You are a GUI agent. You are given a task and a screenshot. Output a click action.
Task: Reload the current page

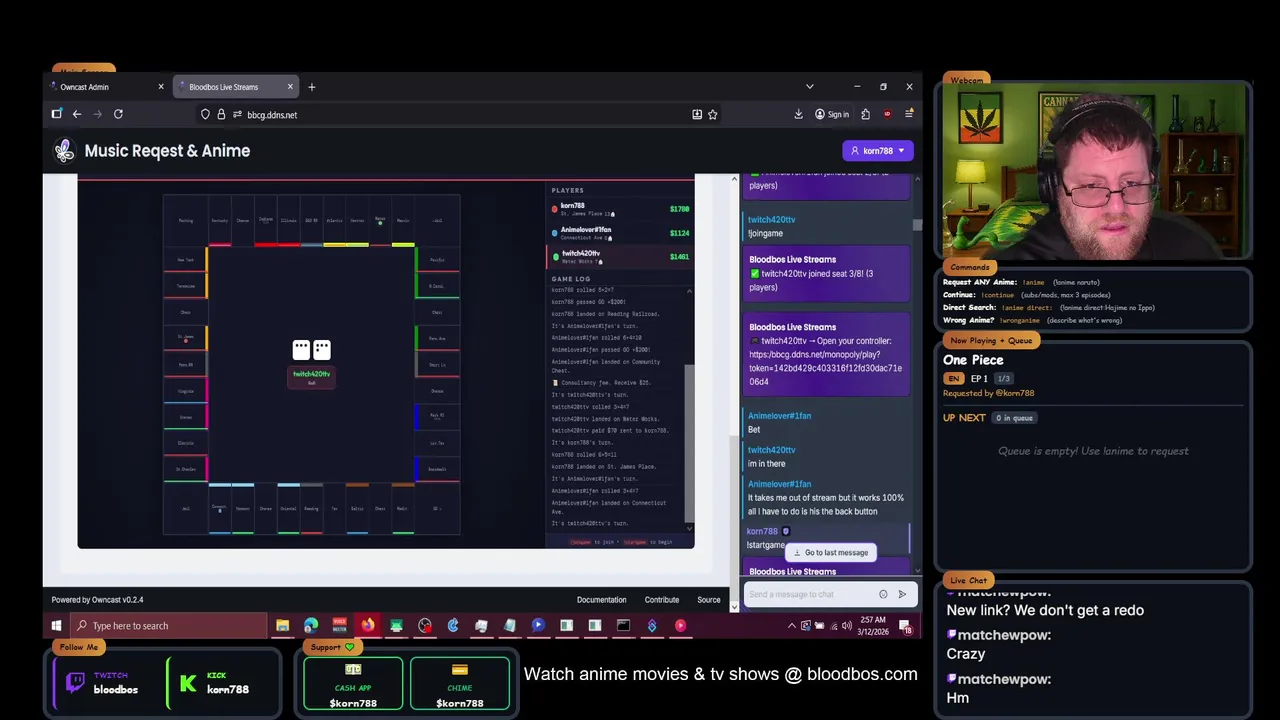118,114
